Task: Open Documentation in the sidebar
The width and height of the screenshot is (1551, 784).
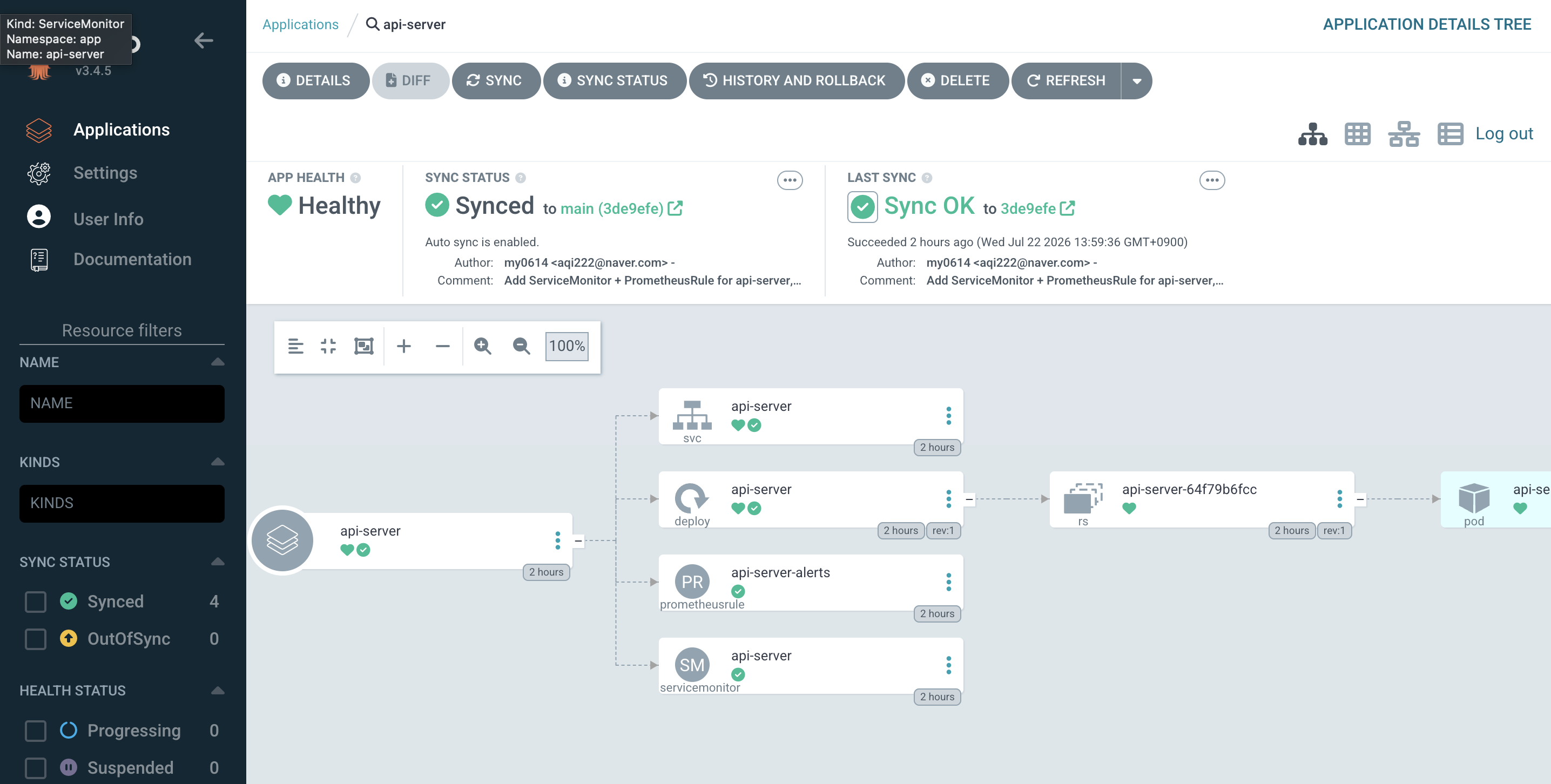Action: tap(132, 259)
